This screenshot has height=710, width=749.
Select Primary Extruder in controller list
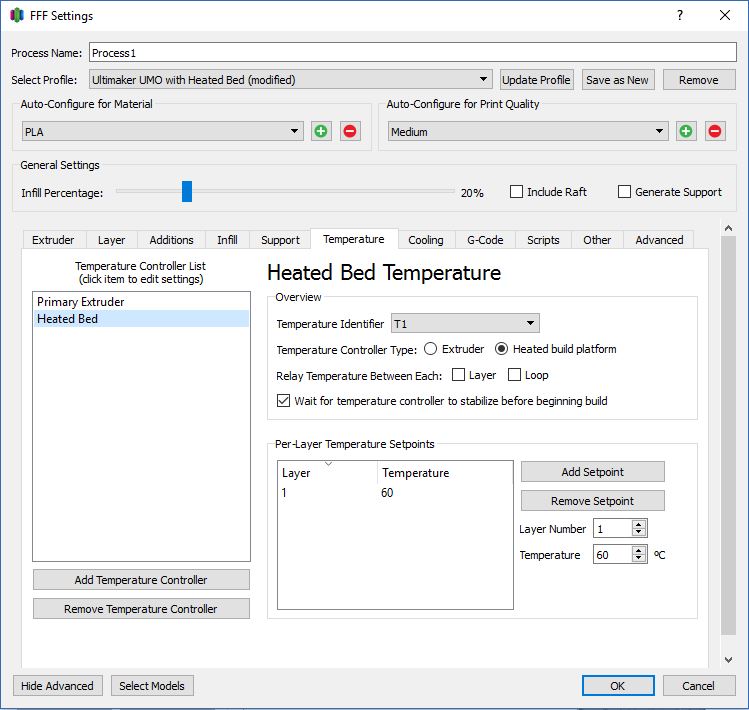pos(81,301)
